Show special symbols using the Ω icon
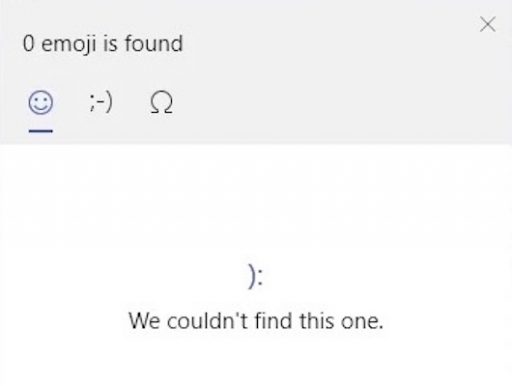 161,103
